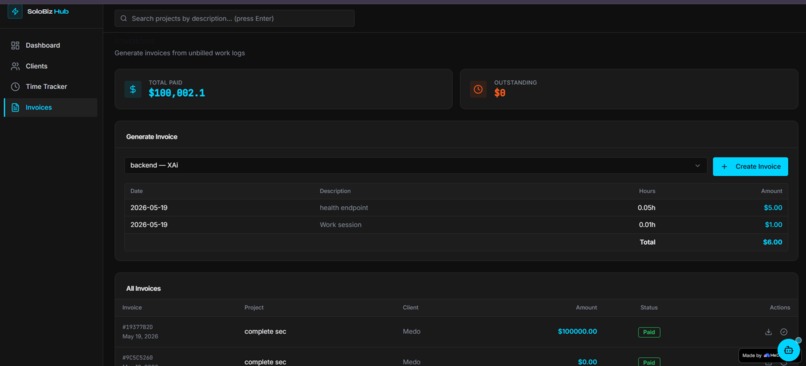806x366 pixels.
Task: Click the circular status icon on invoice #19377B20
Action: tap(784, 332)
